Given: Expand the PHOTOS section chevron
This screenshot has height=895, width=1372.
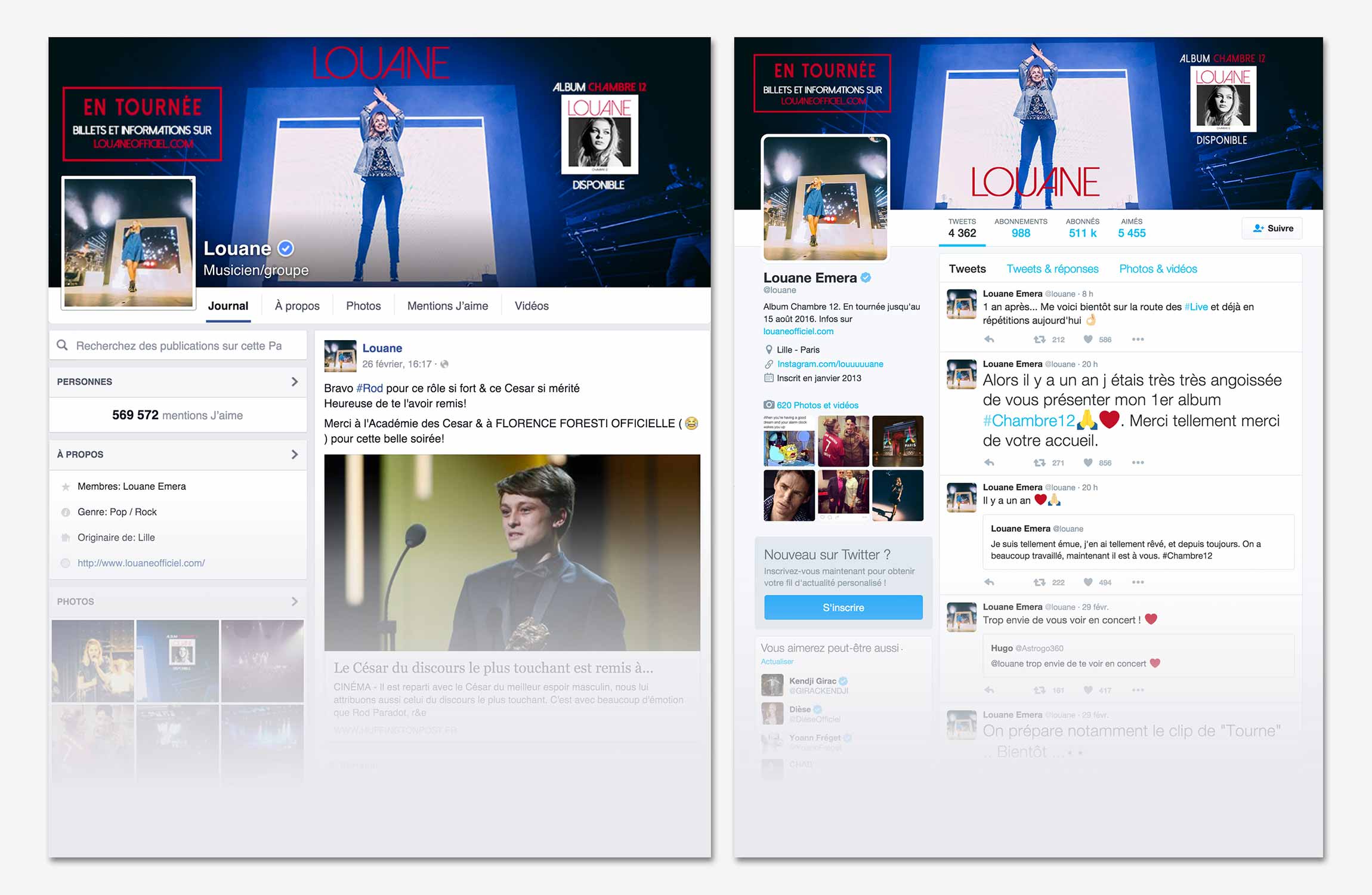Looking at the screenshot, I should click(x=294, y=601).
